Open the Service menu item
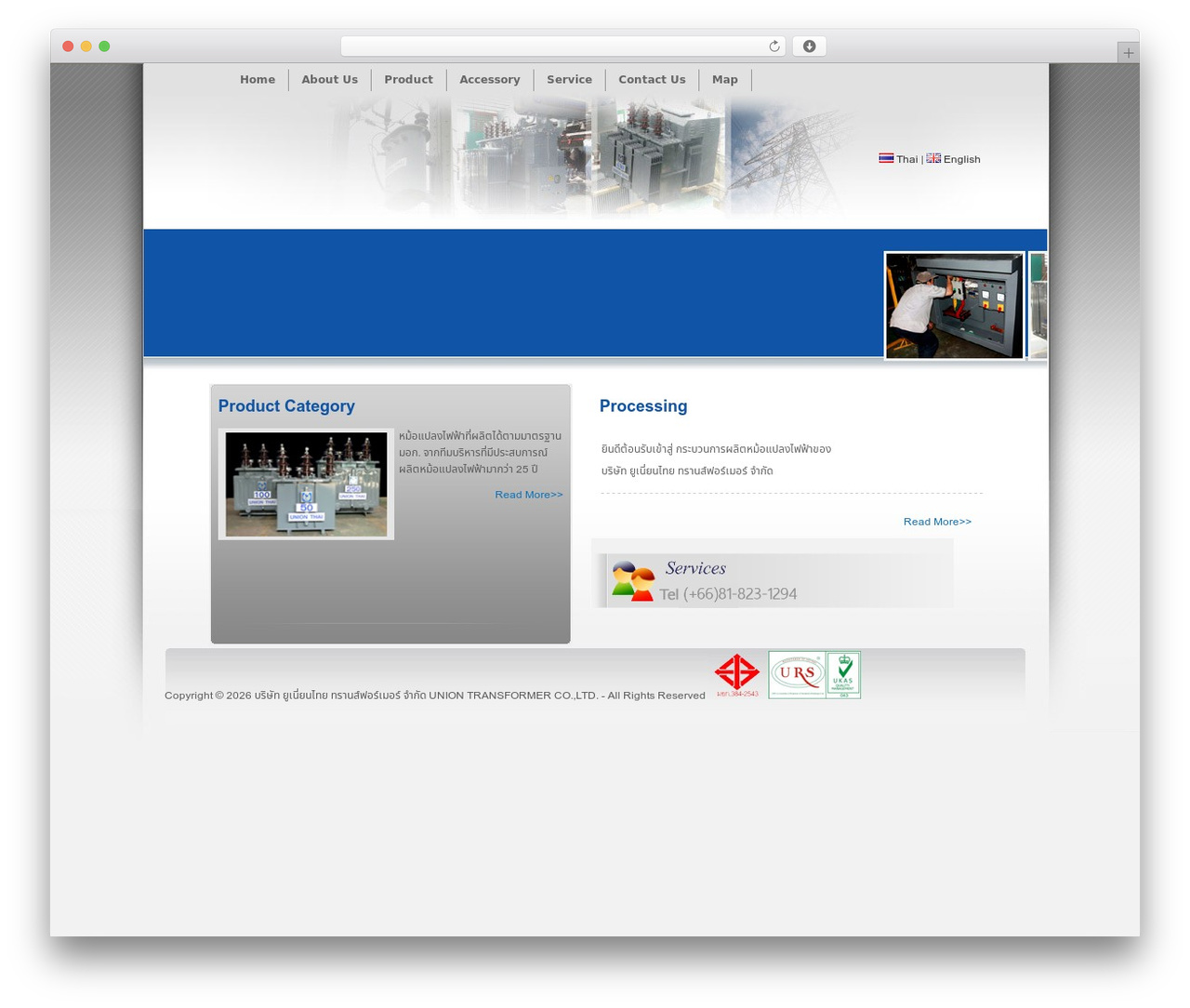This screenshot has height=1008, width=1190. (x=569, y=80)
